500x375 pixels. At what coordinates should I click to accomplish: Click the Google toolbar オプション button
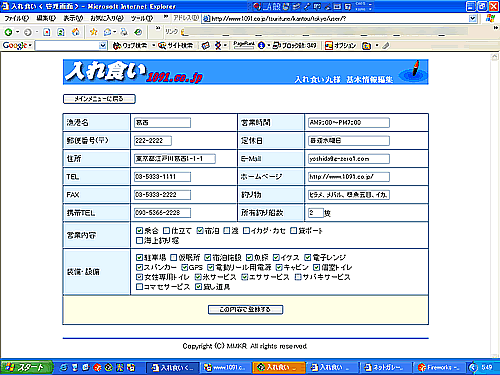(341, 46)
